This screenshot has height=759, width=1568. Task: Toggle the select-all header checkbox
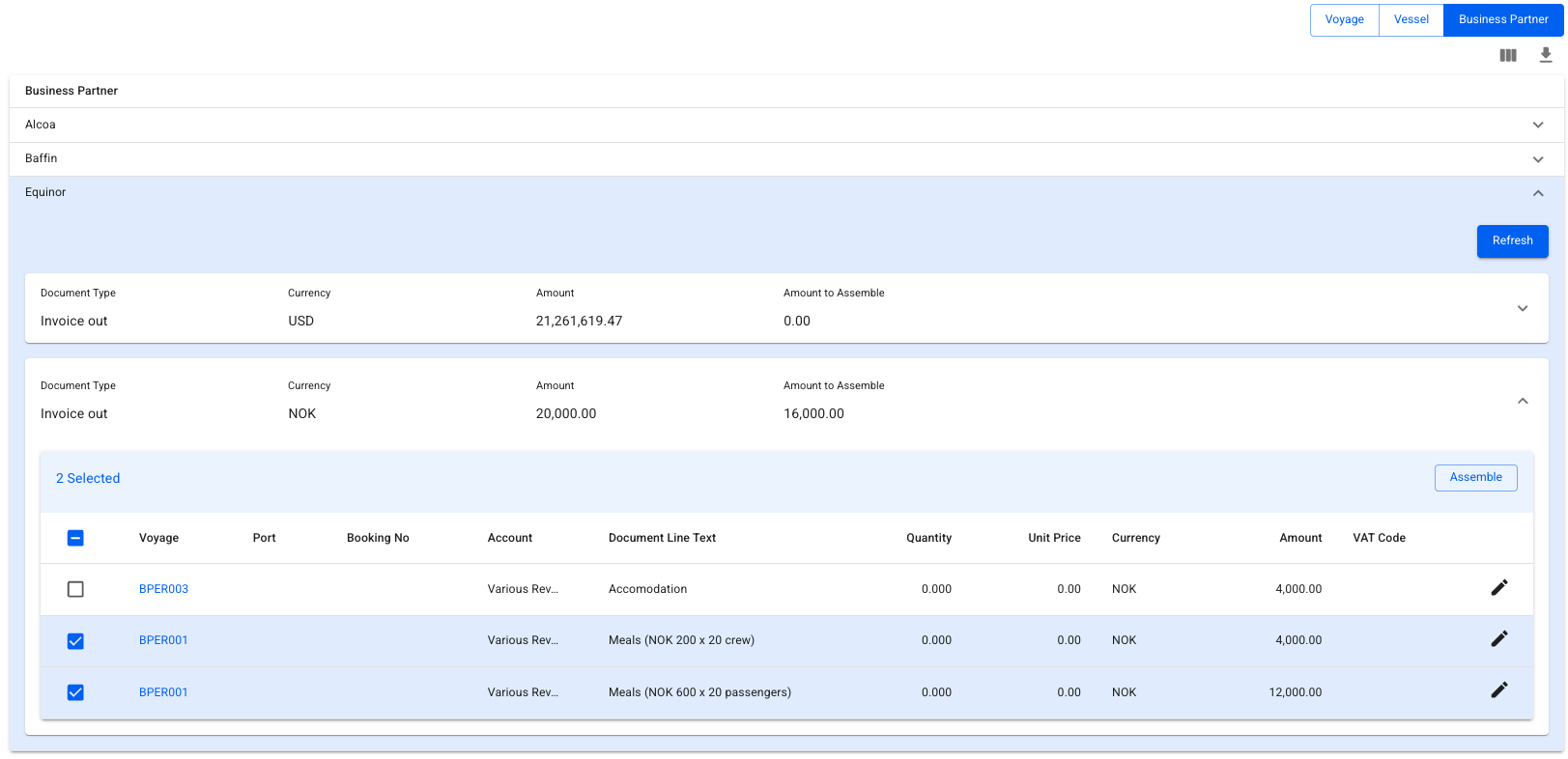tap(75, 538)
